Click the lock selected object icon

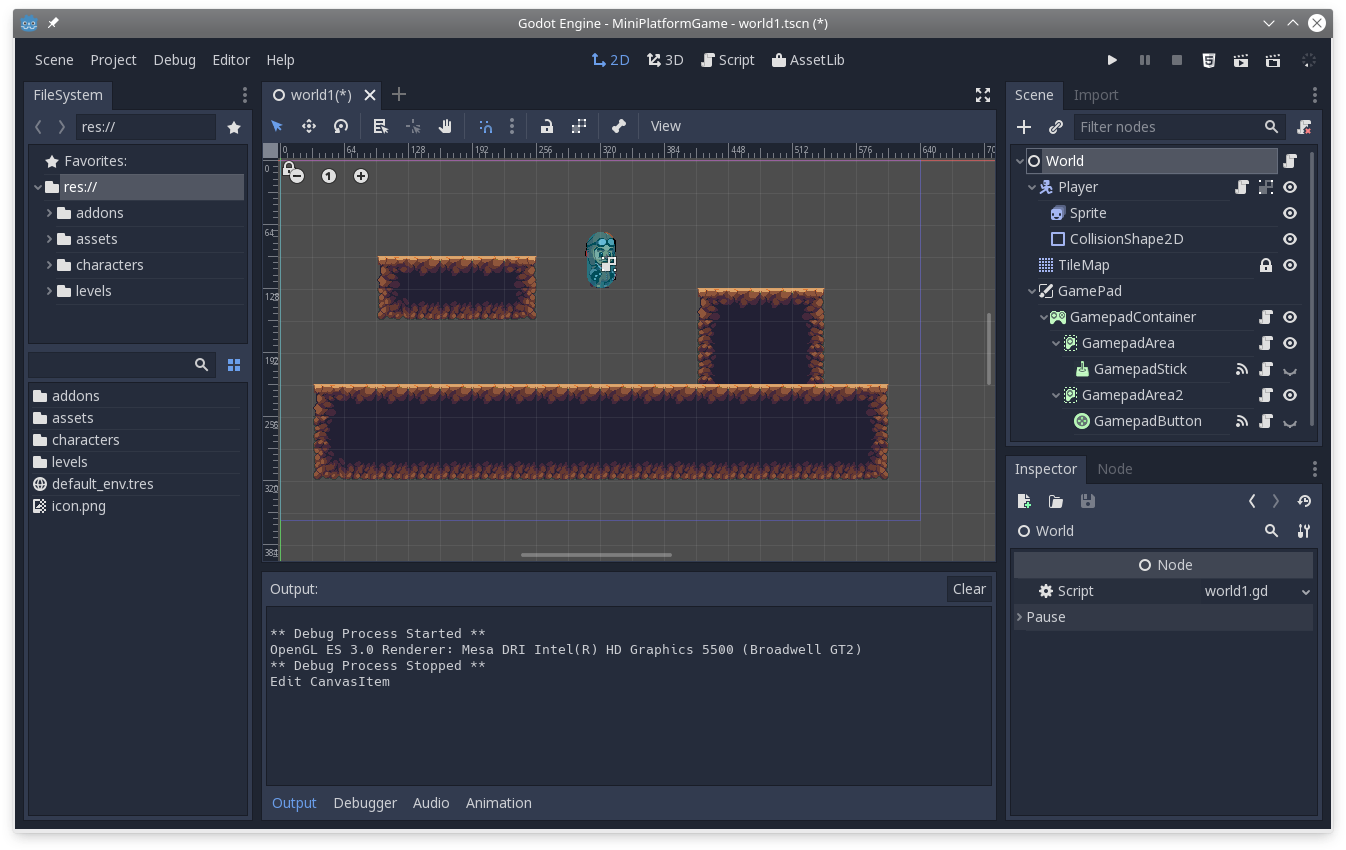pyautogui.click(x=547, y=126)
